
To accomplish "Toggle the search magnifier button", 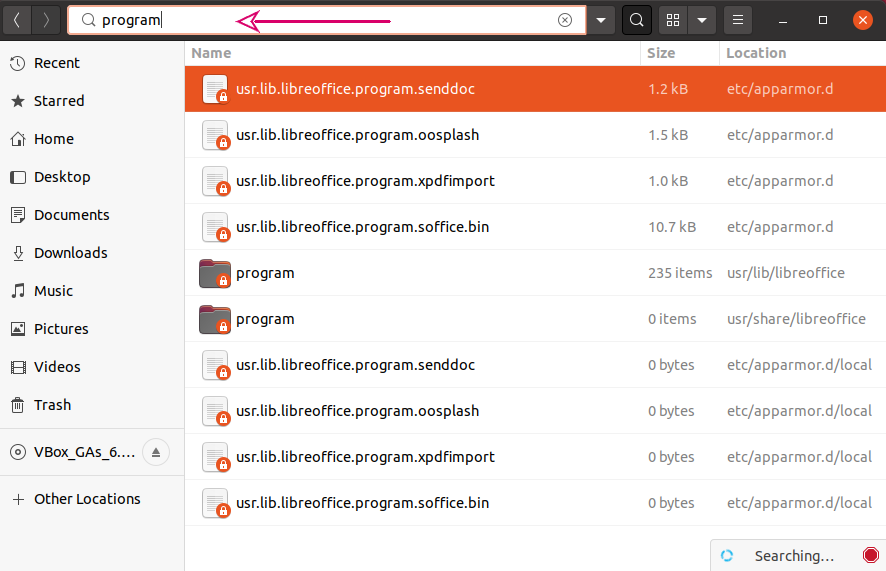I will click(x=637, y=20).
